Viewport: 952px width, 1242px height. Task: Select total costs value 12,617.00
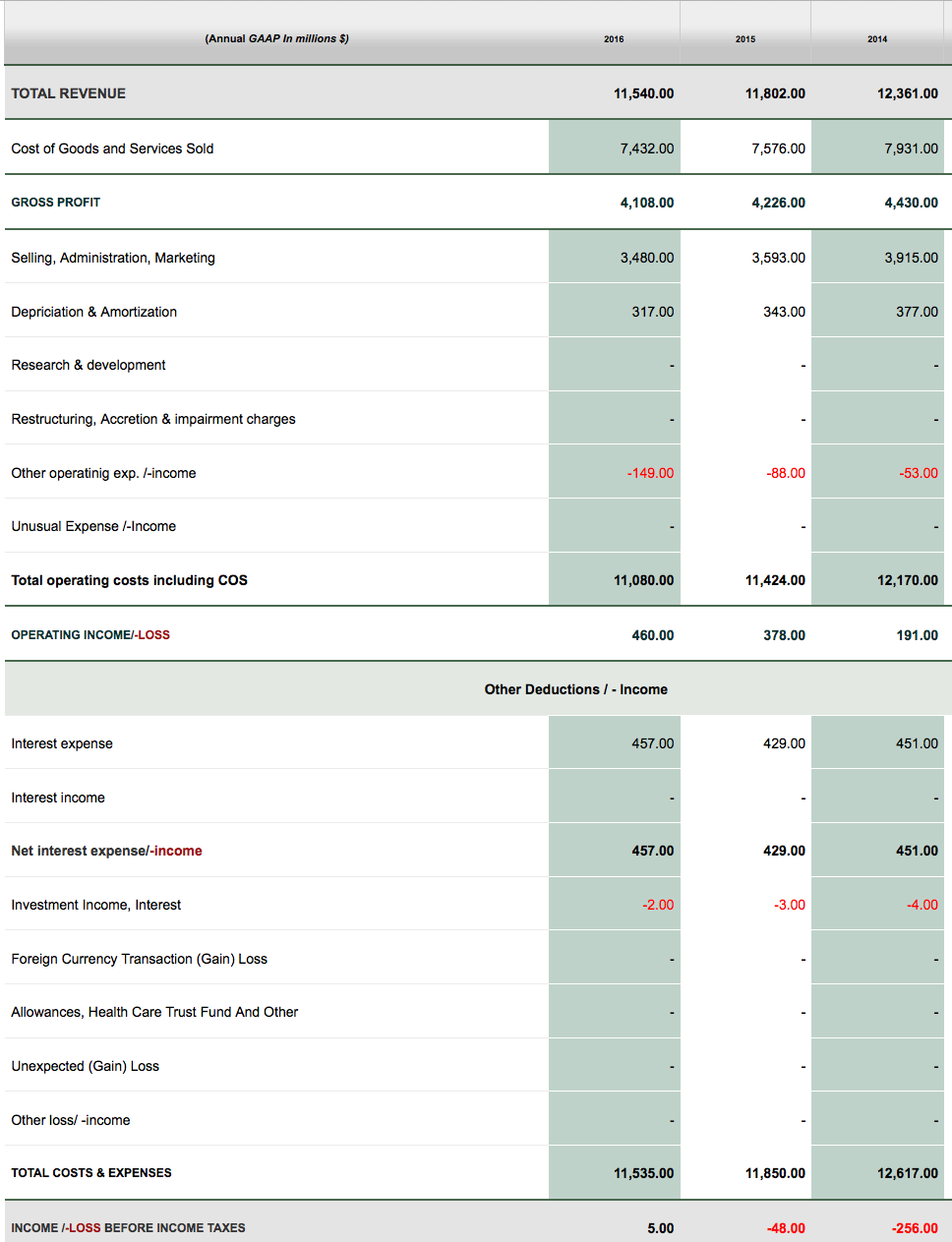point(908,1173)
